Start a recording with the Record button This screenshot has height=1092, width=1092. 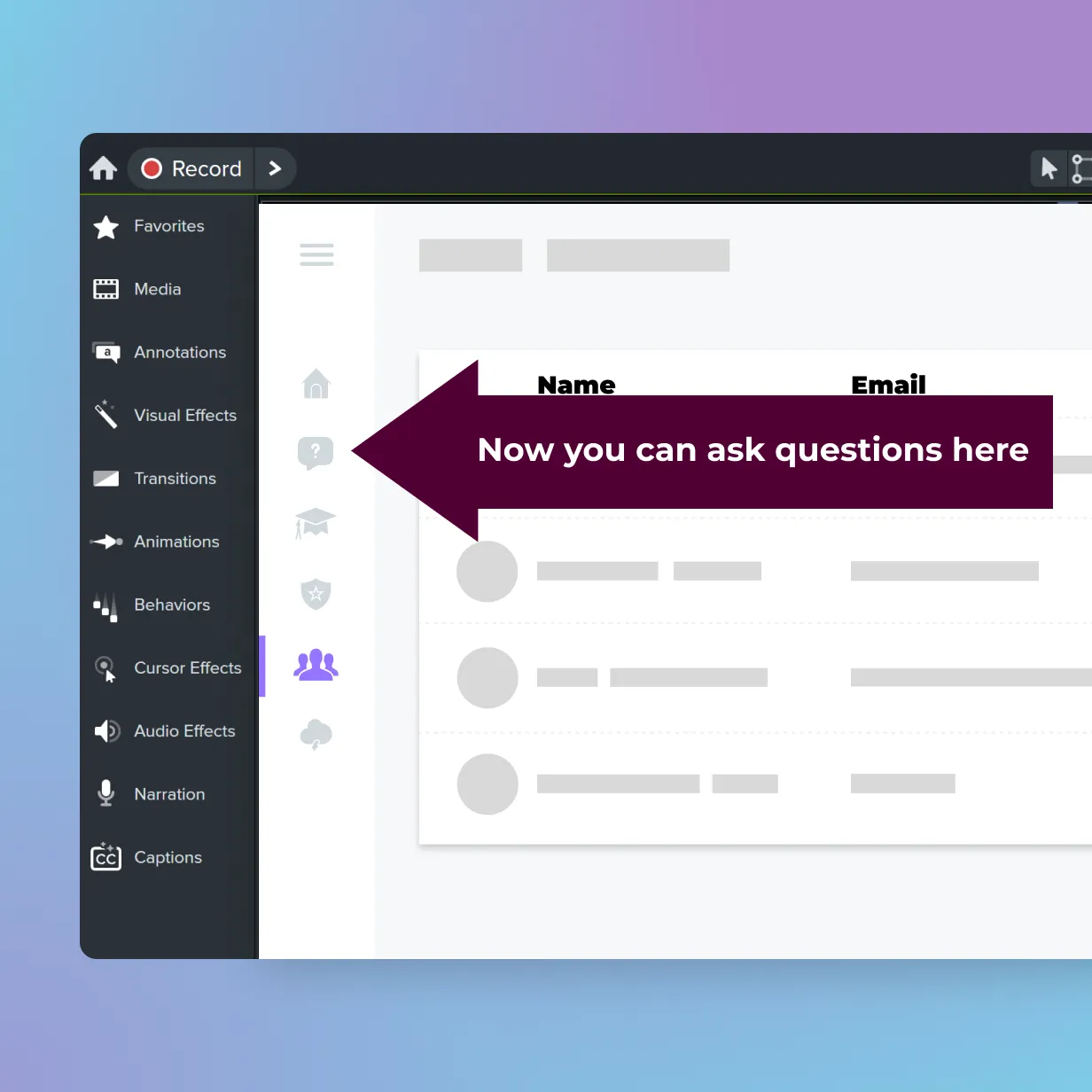click(191, 168)
